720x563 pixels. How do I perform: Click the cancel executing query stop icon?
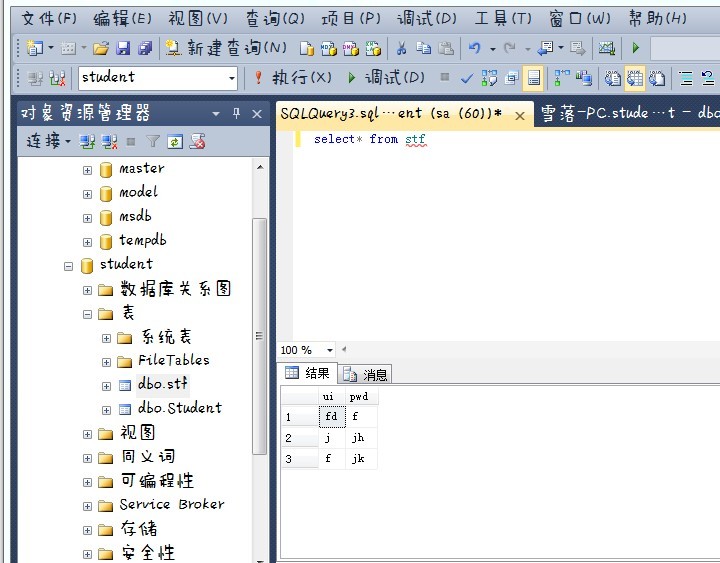(444, 77)
